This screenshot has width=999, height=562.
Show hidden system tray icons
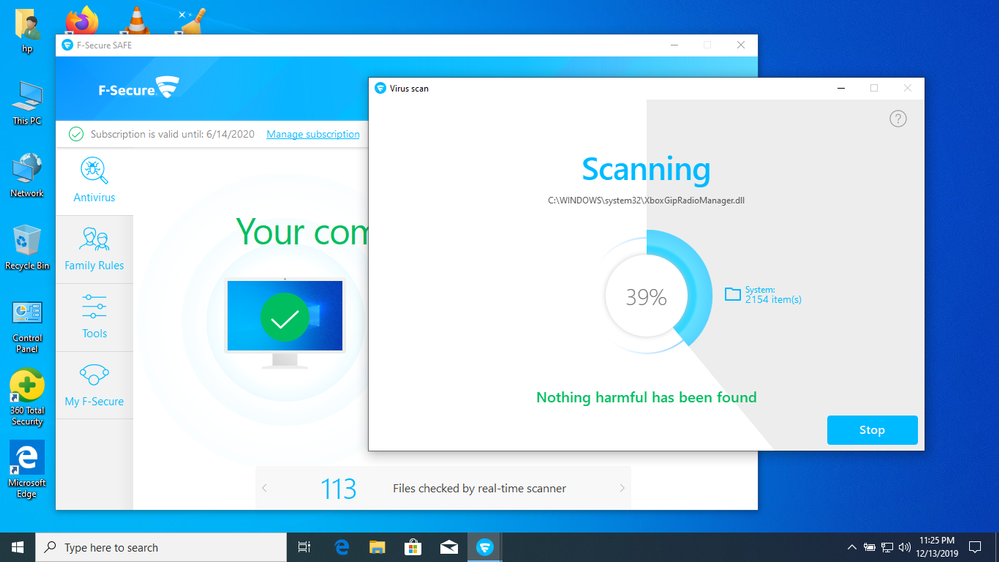click(x=852, y=547)
